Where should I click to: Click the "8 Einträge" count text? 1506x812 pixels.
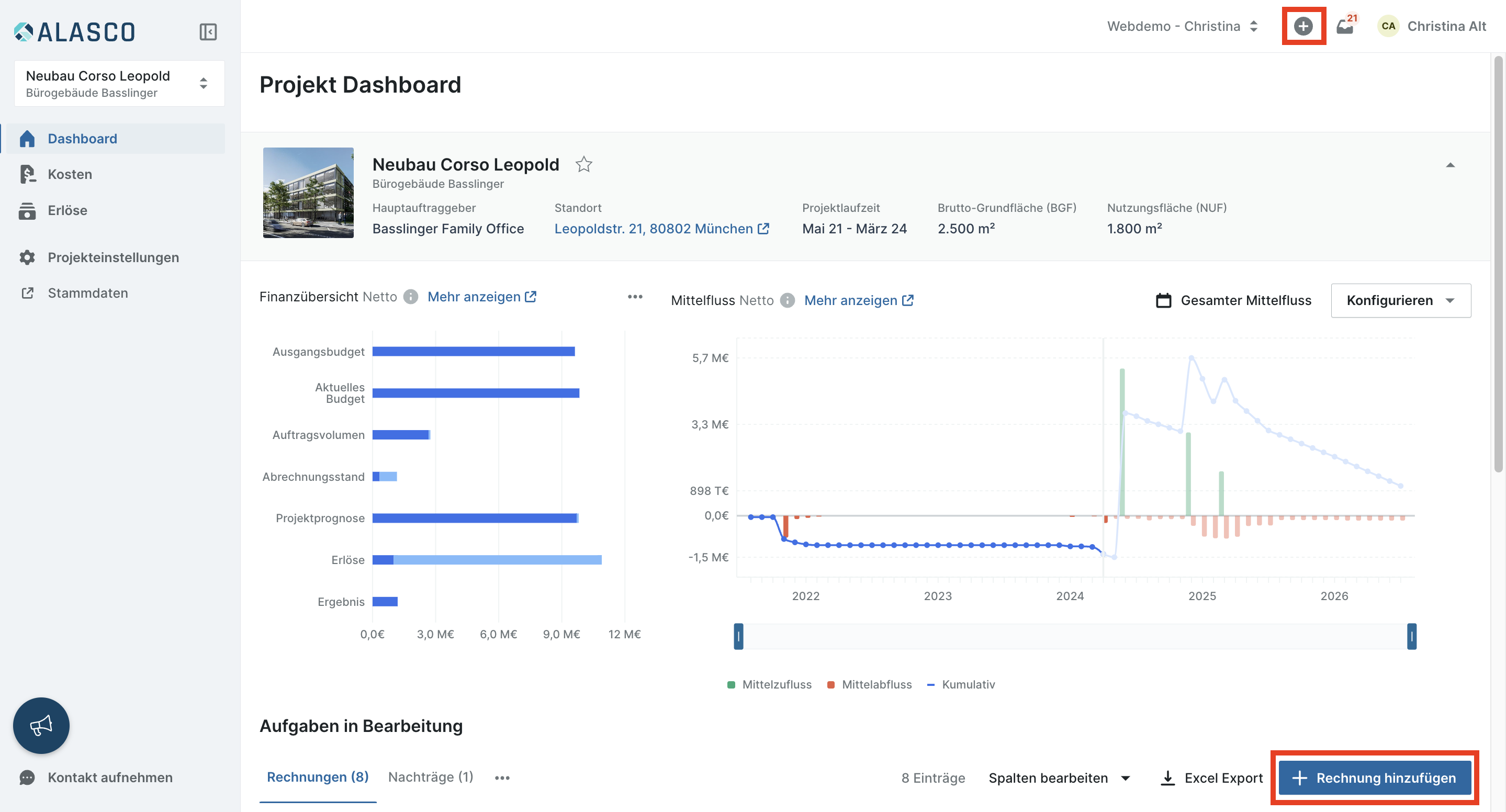(933, 778)
